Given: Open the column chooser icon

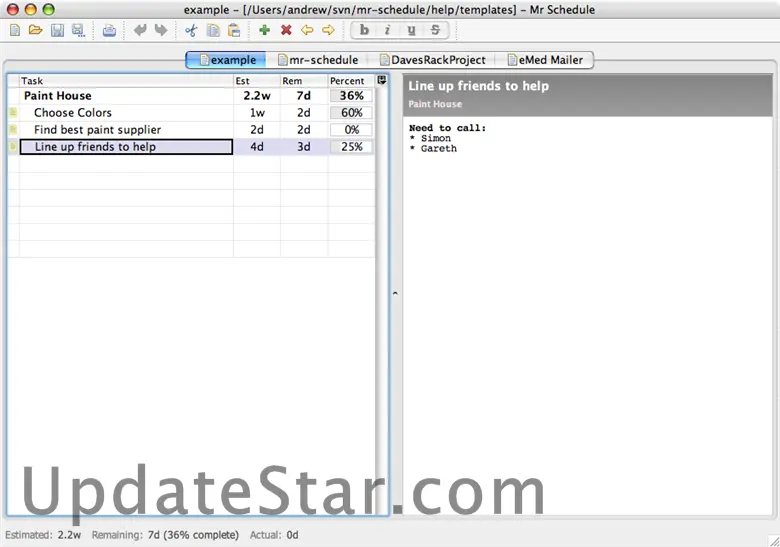Looking at the screenshot, I should [x=382, y=80].
